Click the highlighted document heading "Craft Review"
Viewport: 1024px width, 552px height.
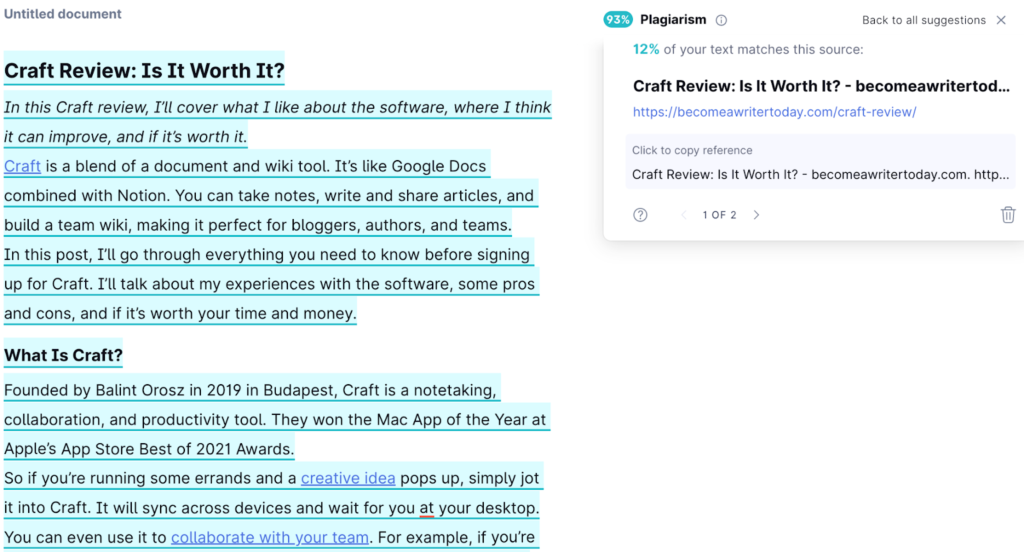(144, 72)
